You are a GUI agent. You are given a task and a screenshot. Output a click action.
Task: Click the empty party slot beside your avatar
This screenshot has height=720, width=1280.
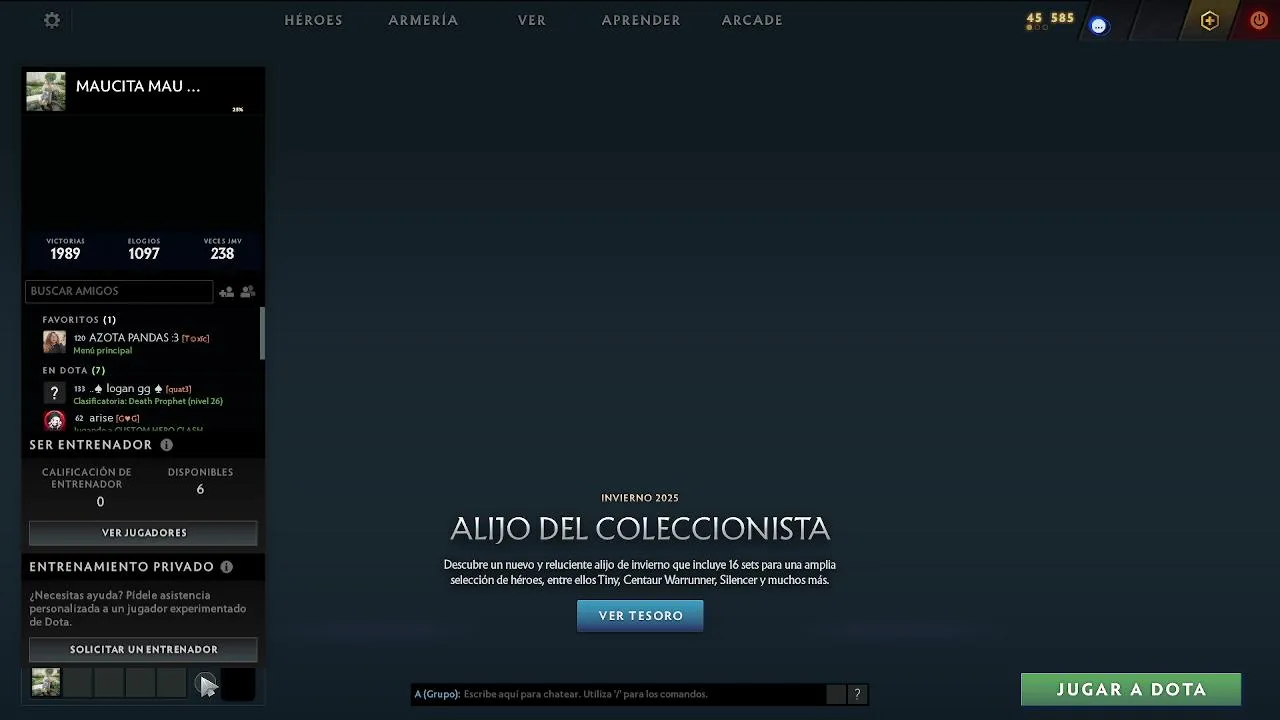[x=78, y=683]
